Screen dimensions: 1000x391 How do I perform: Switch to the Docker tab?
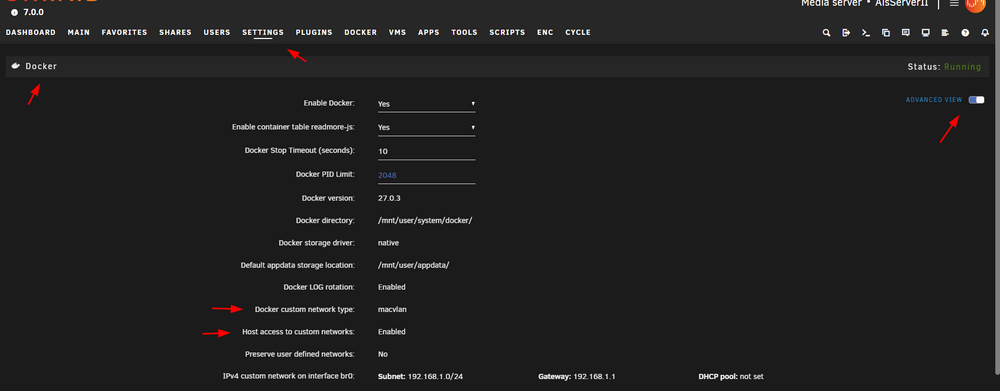click(360, 33)
